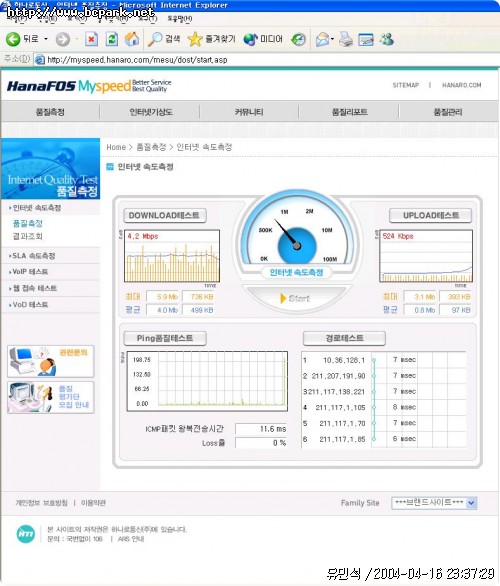Screen dimensions: 500x586
Task: Click the Loss율 0 % field
Action: (261, 443)
